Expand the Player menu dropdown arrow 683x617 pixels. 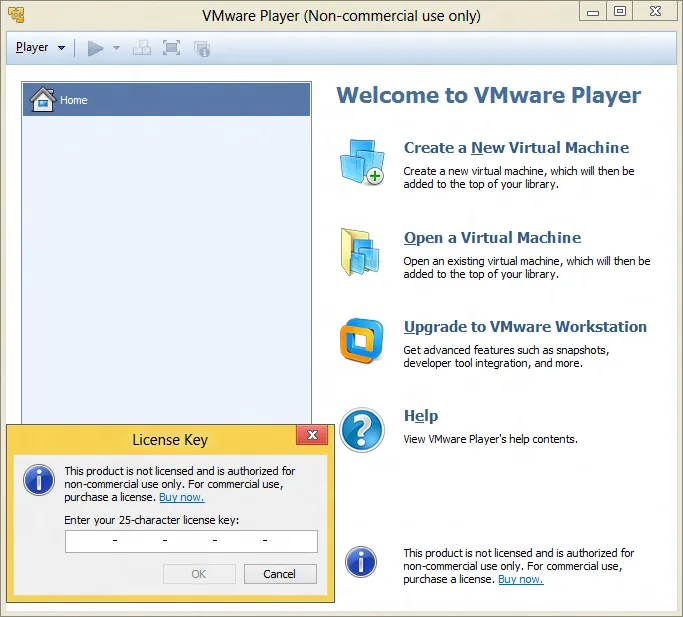(61, 48)
